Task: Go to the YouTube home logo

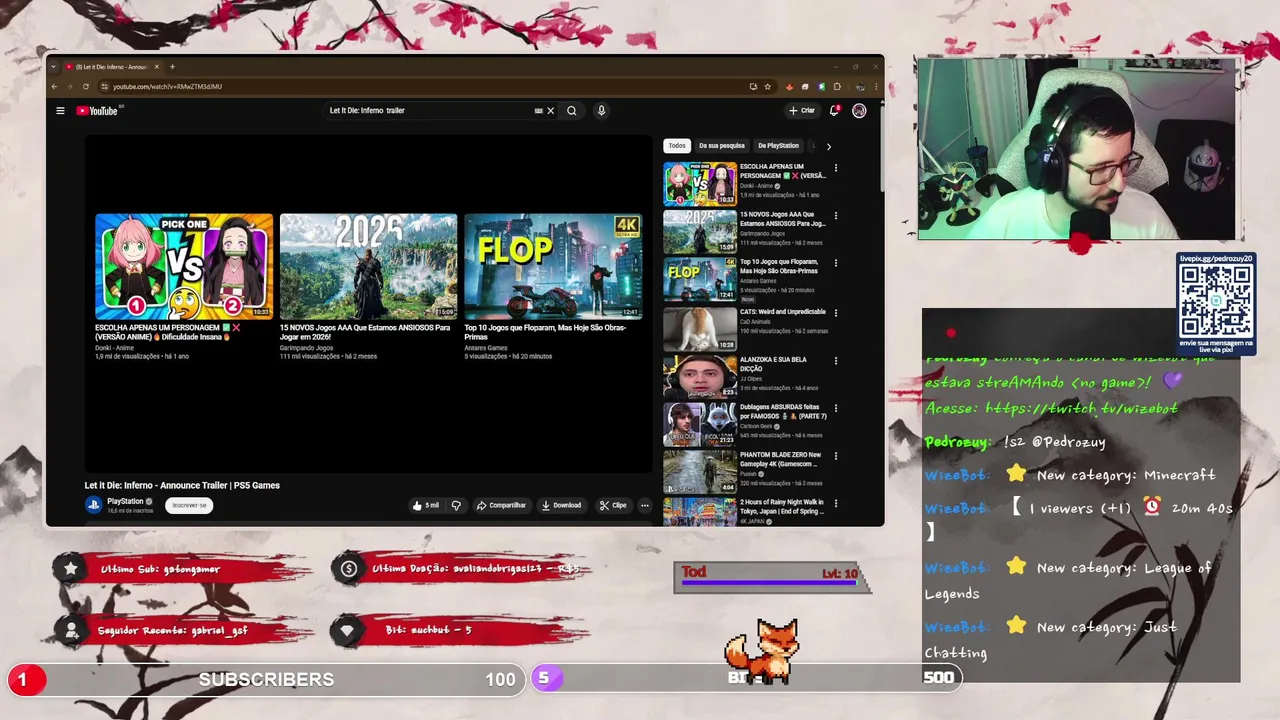Action: tap(97, 111)
